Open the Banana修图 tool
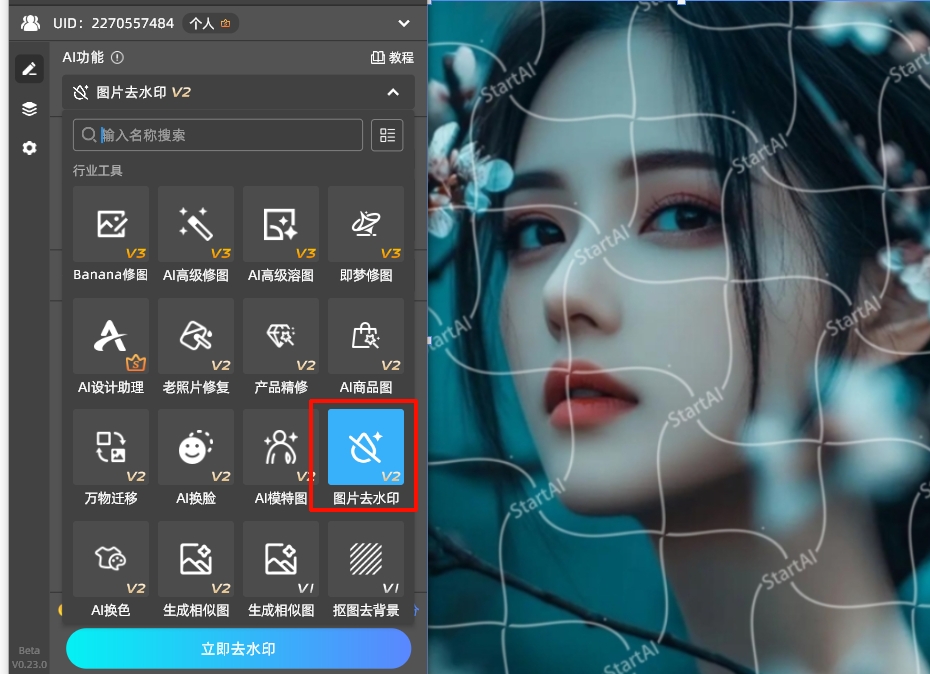Viewport: 930px width, 674px height. 111,225
